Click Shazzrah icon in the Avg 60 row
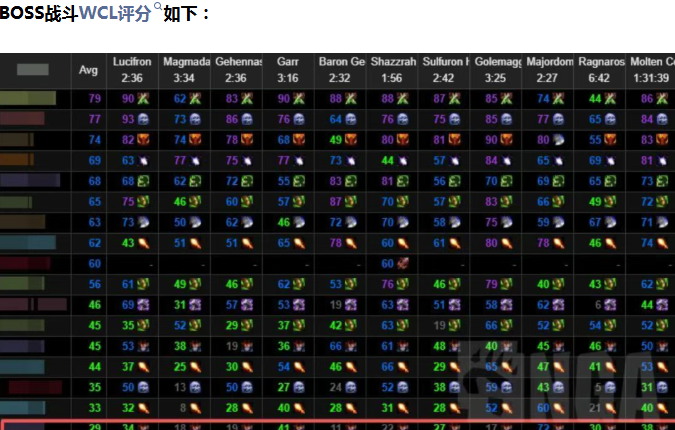 click(403, 263)
